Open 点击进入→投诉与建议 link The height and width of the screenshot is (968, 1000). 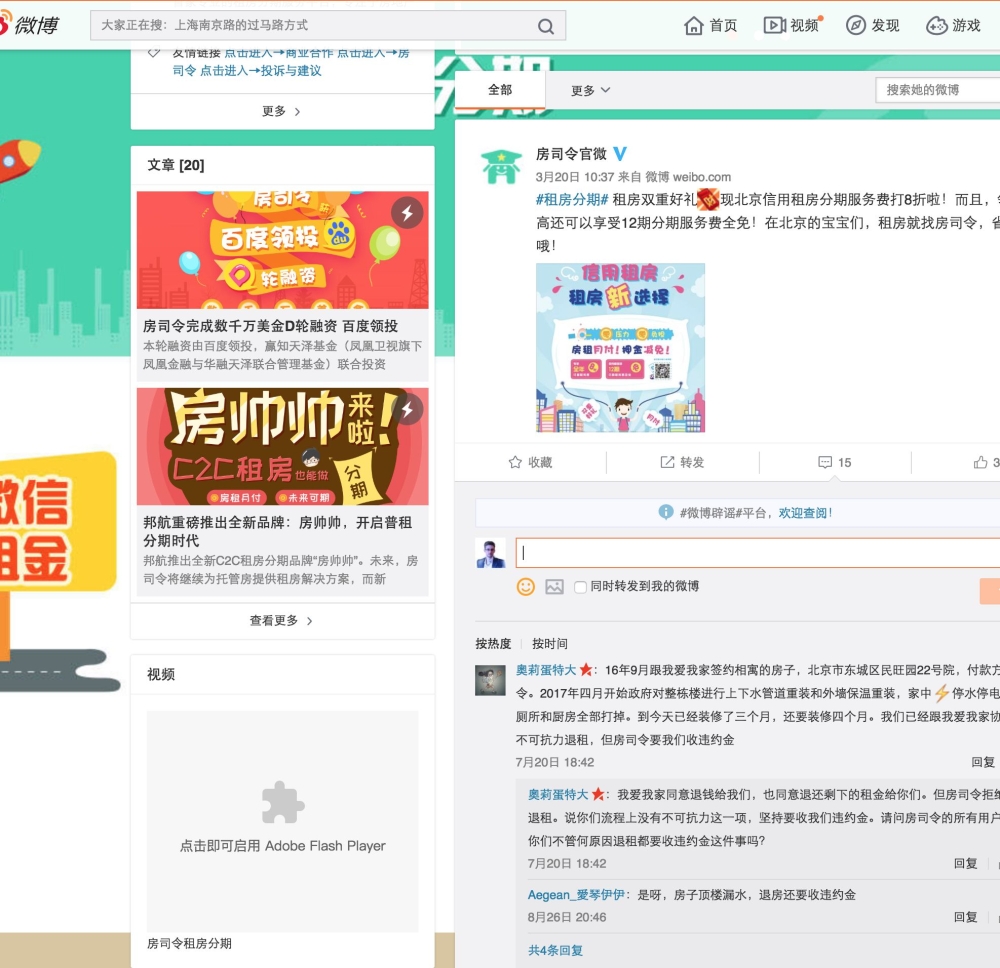point(261,71)
